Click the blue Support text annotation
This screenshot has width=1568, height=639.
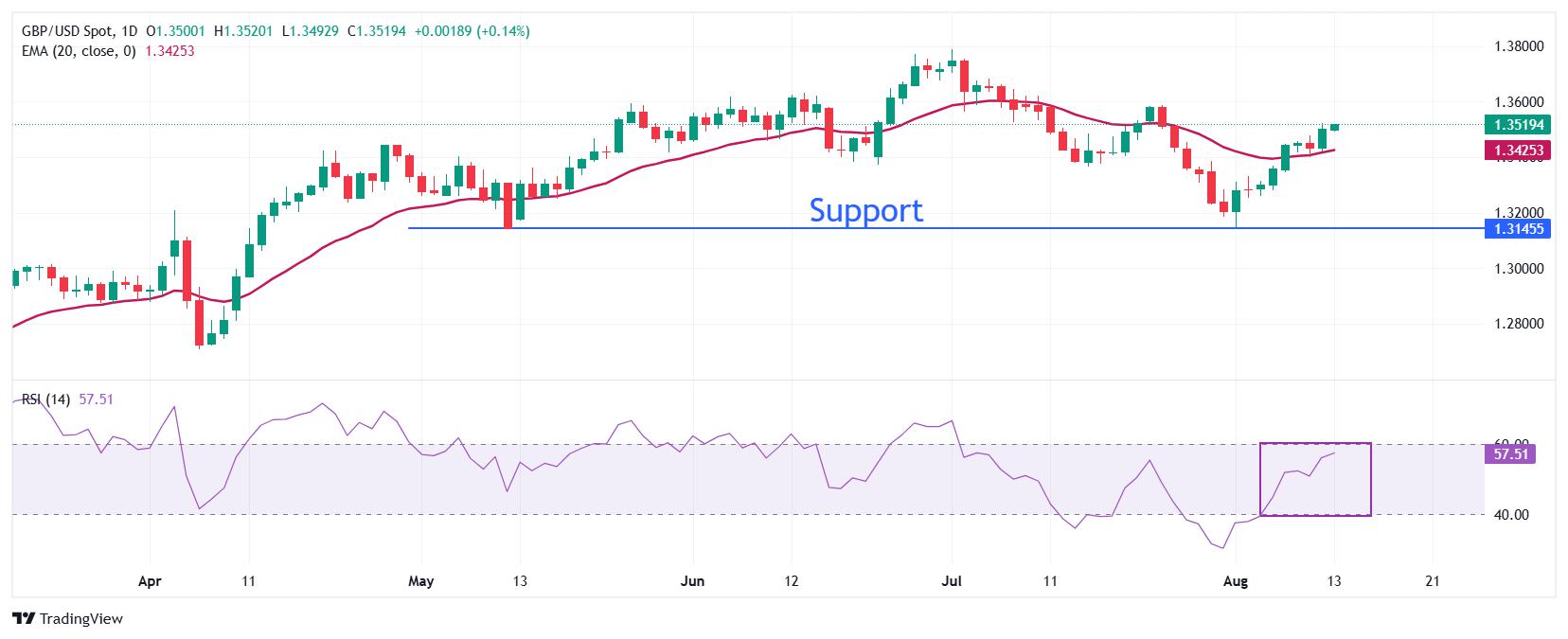(865, 210)
